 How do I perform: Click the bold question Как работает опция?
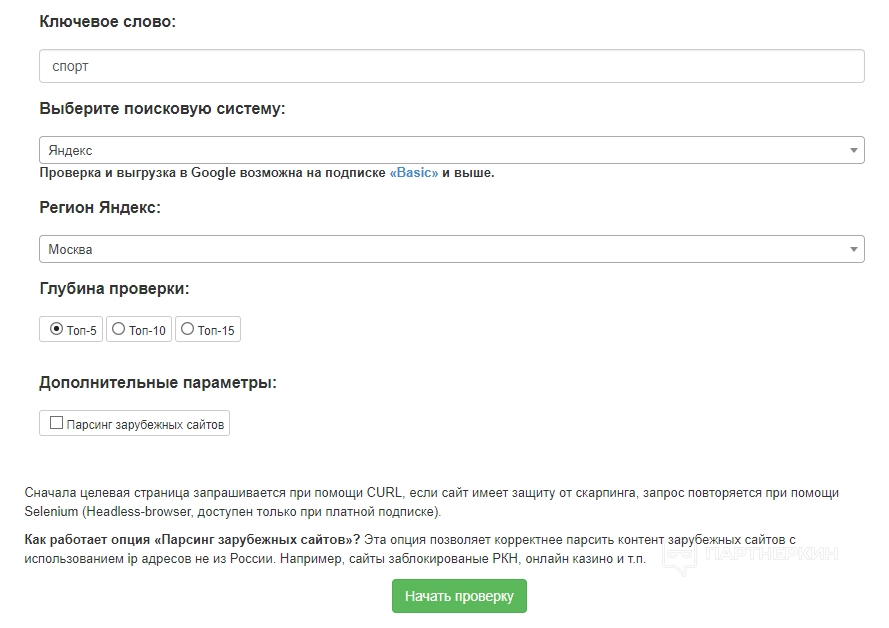coord(192,539)
